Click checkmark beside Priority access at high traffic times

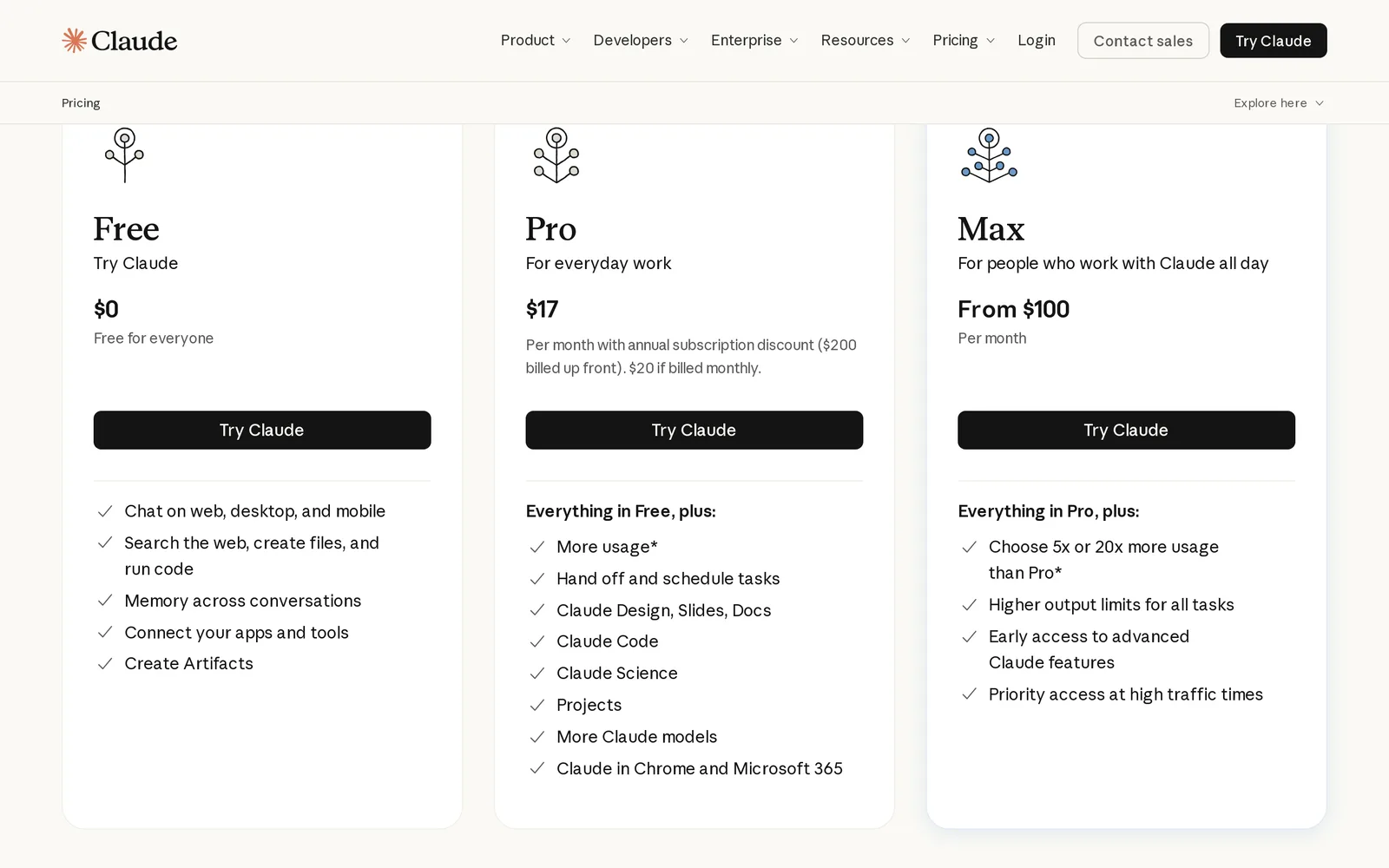coord(970,694)
